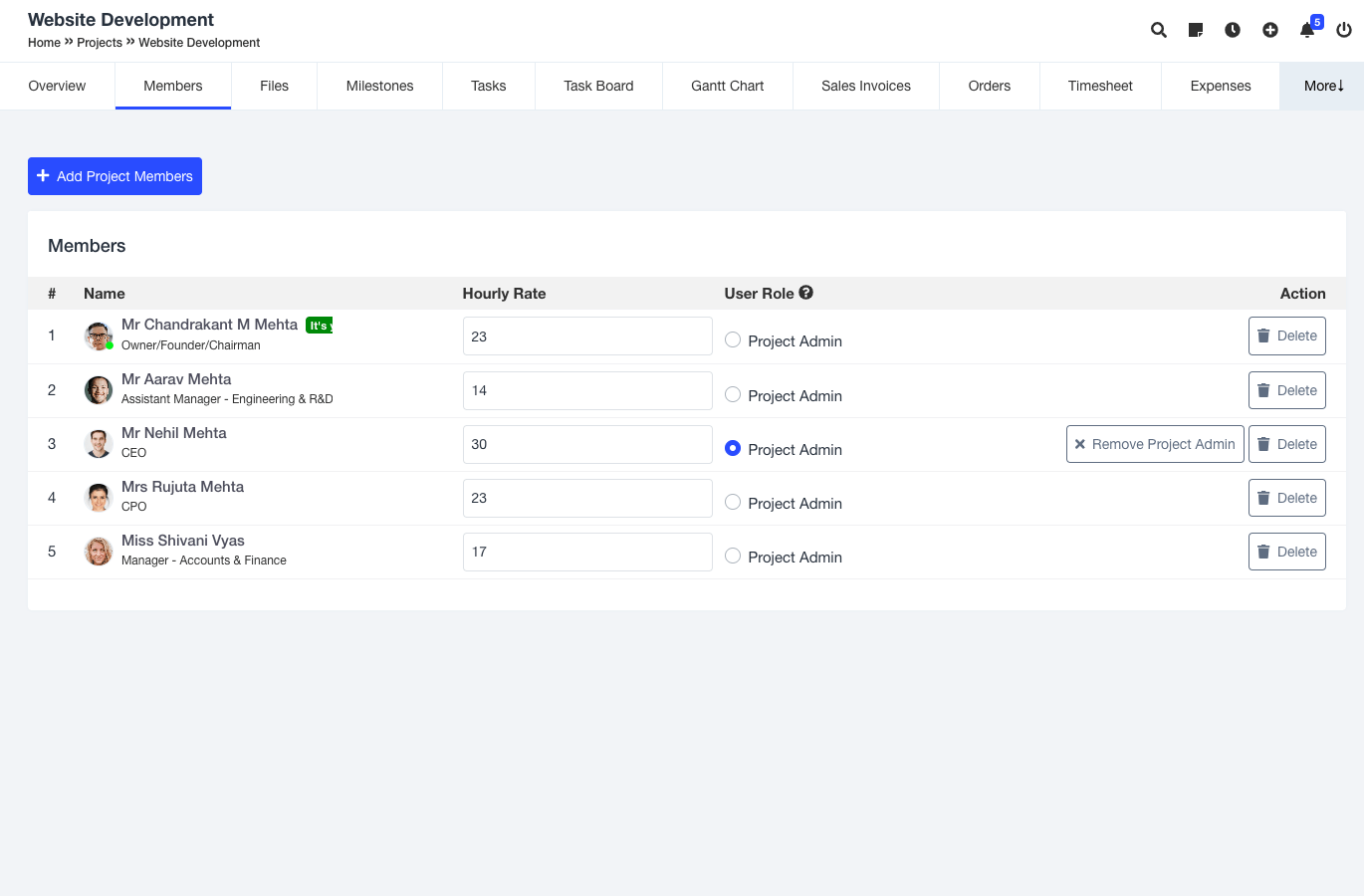
Task: Switch to the Gantt Chart tab
Action: point(727,86)
